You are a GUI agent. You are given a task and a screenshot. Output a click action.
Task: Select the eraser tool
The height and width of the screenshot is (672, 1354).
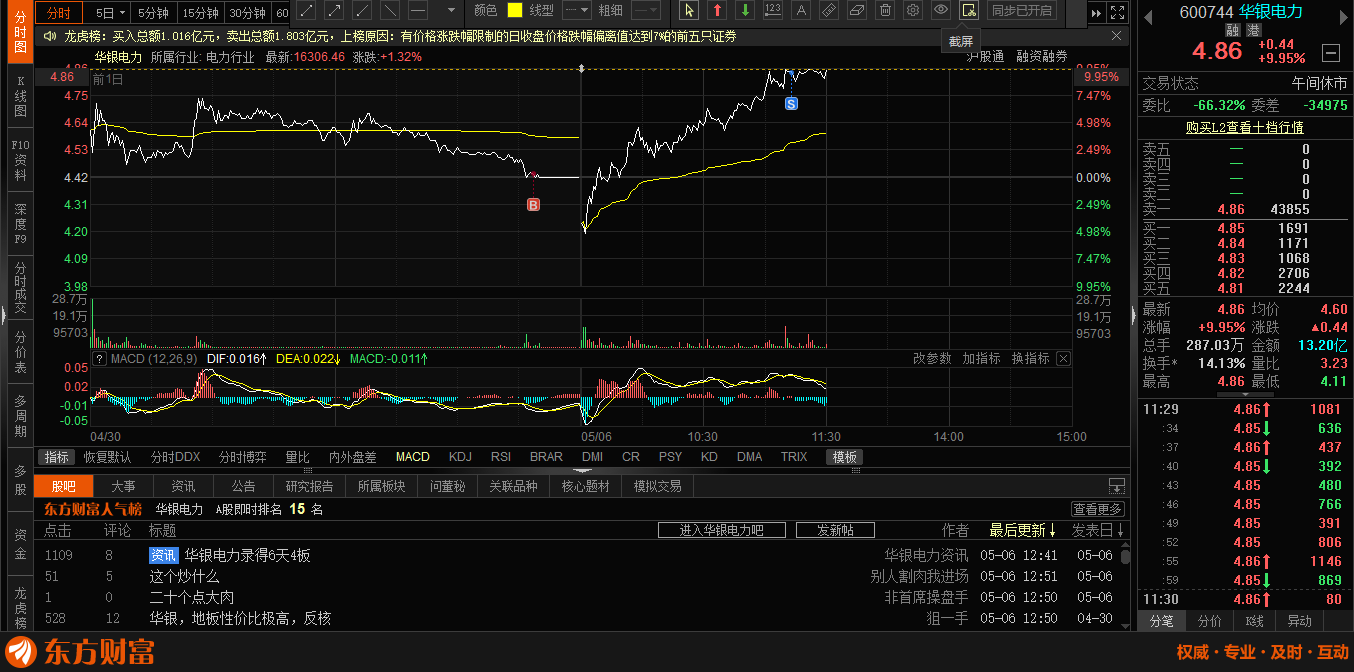[x=857, y=10]
